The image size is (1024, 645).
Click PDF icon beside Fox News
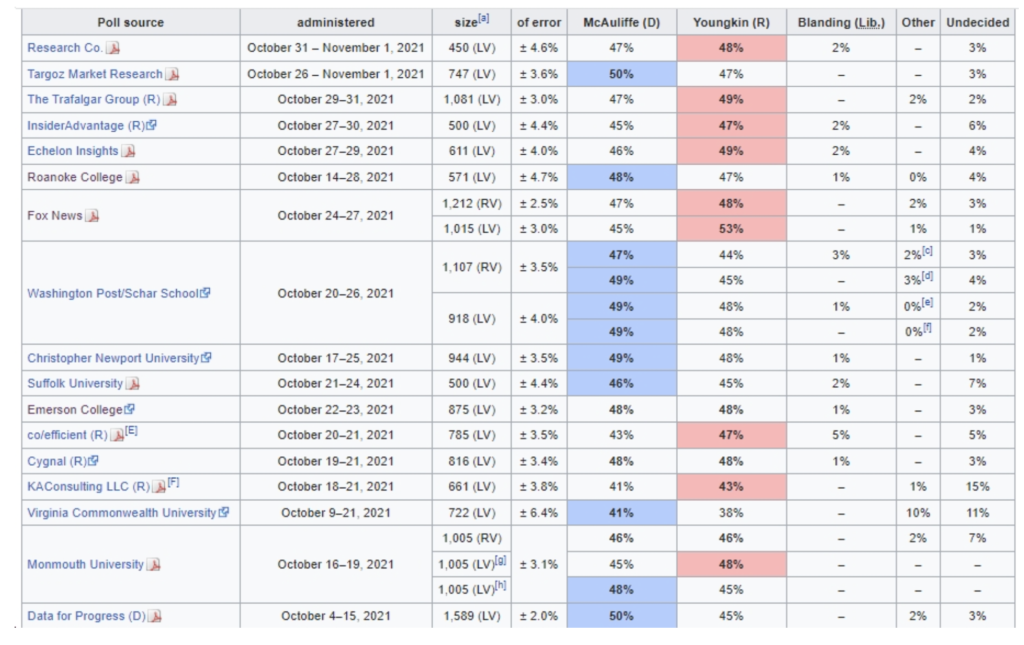click(92, 216)
